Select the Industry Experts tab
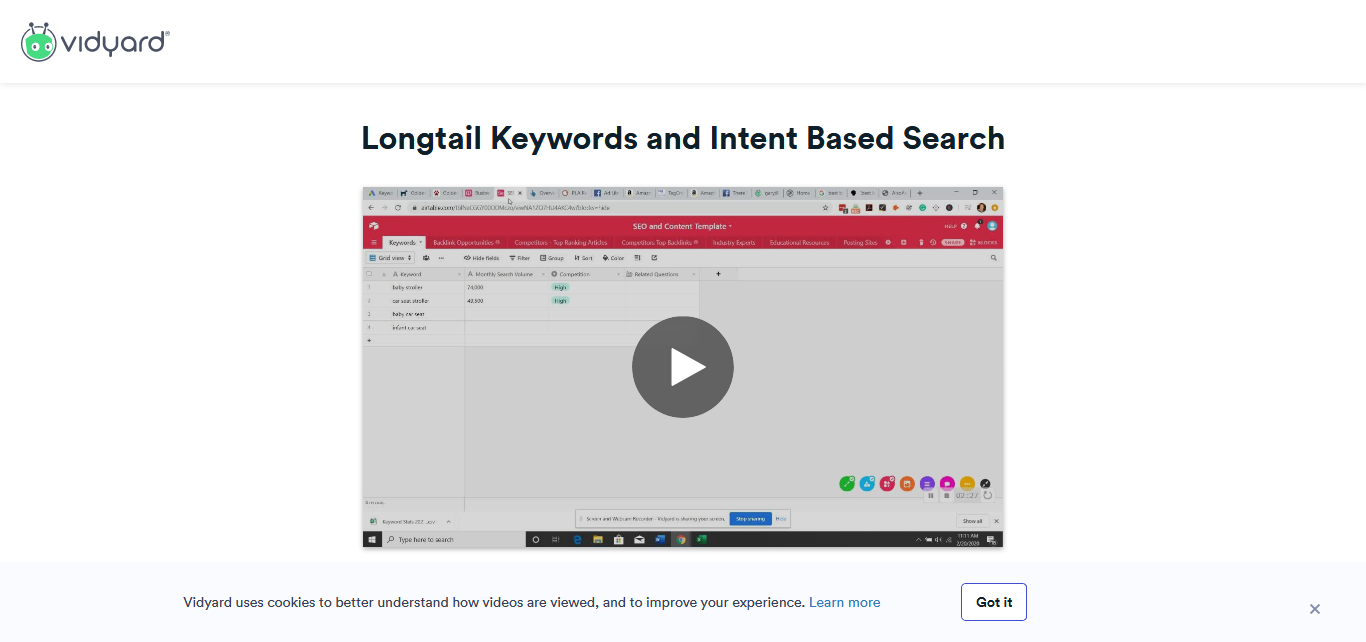The width and height of the screenshot is (1366, 642). point(734,242)
